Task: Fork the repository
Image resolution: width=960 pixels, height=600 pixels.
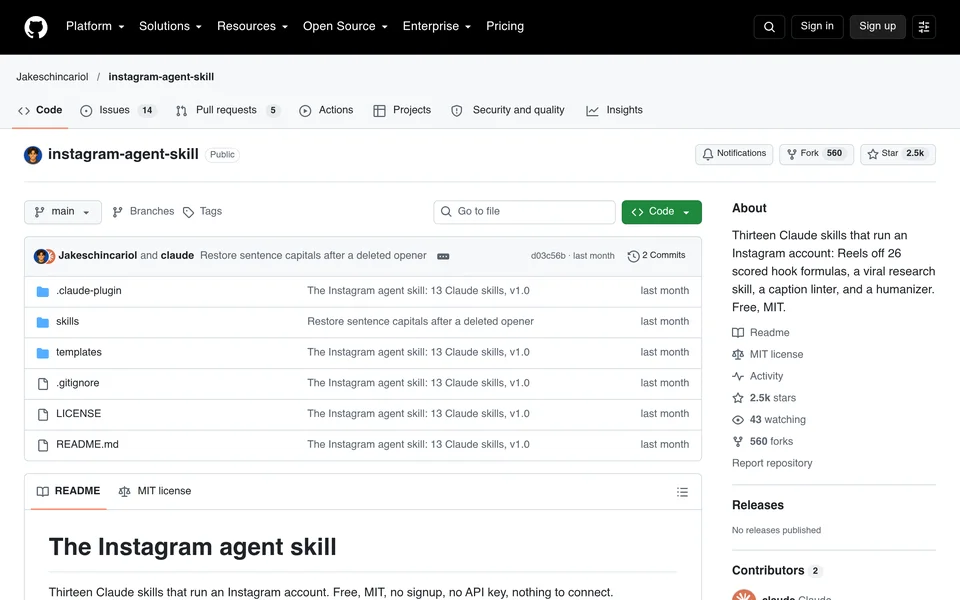Action: 816,154
